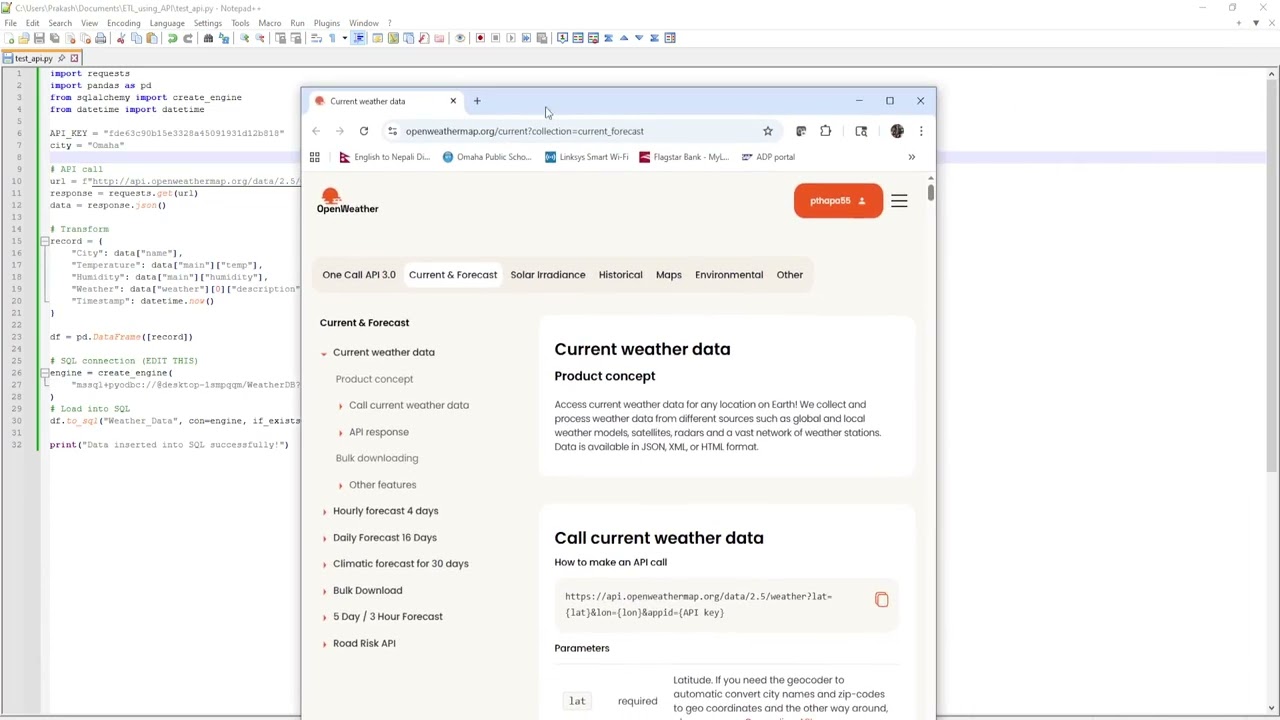Open Find with the binoculars icon

pos(208,38)
